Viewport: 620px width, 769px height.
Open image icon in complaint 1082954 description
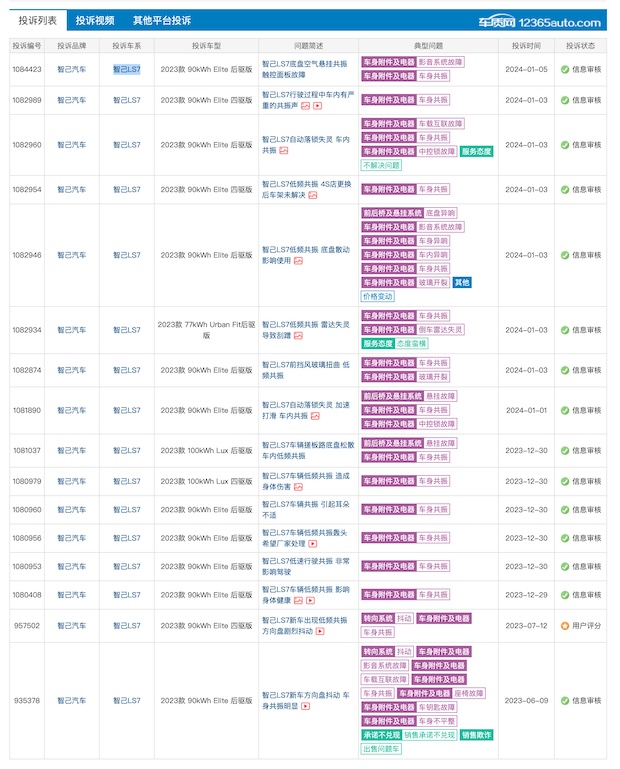(x=312, y=195)
